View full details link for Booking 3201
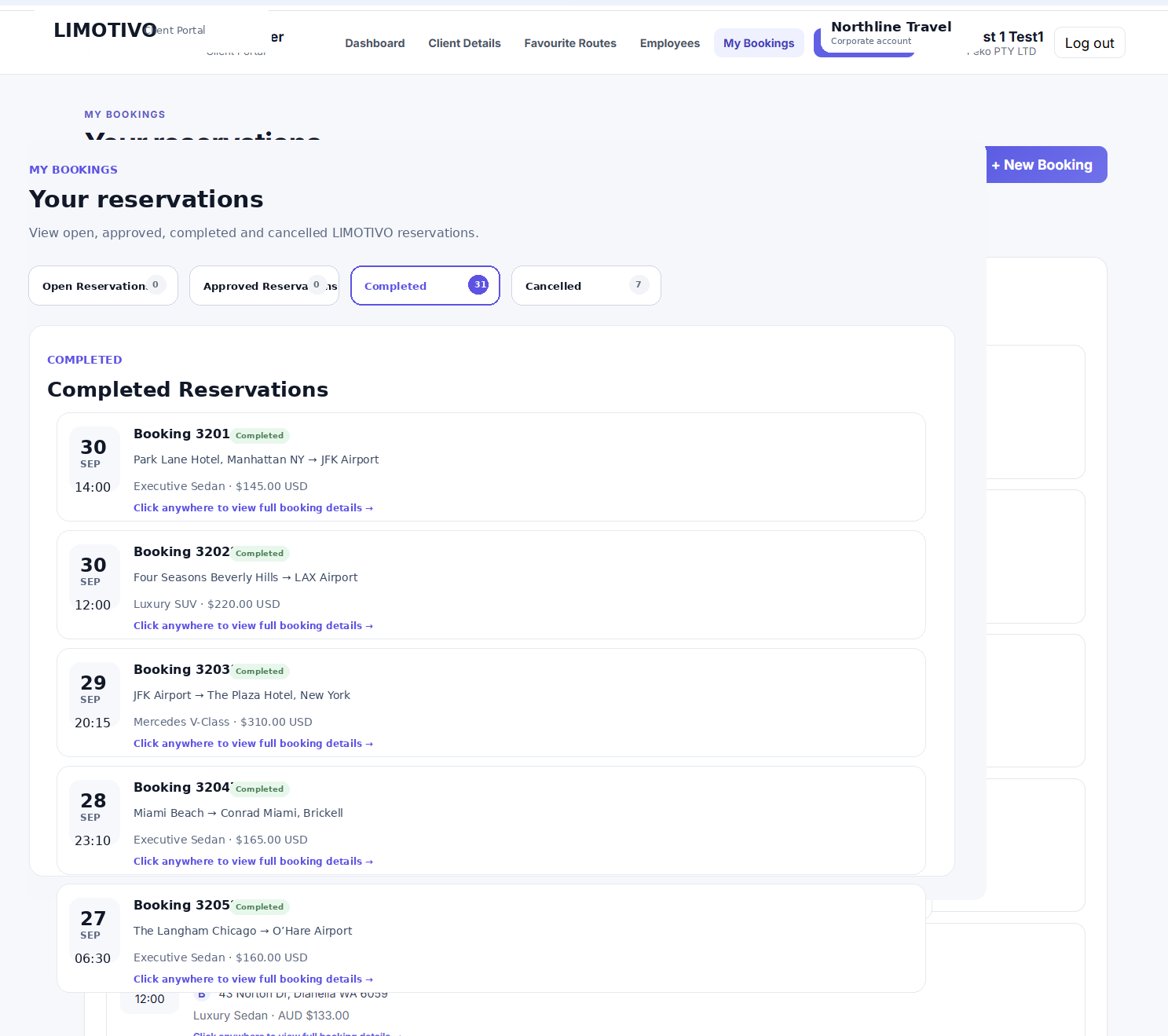 [x=253, y=508]
